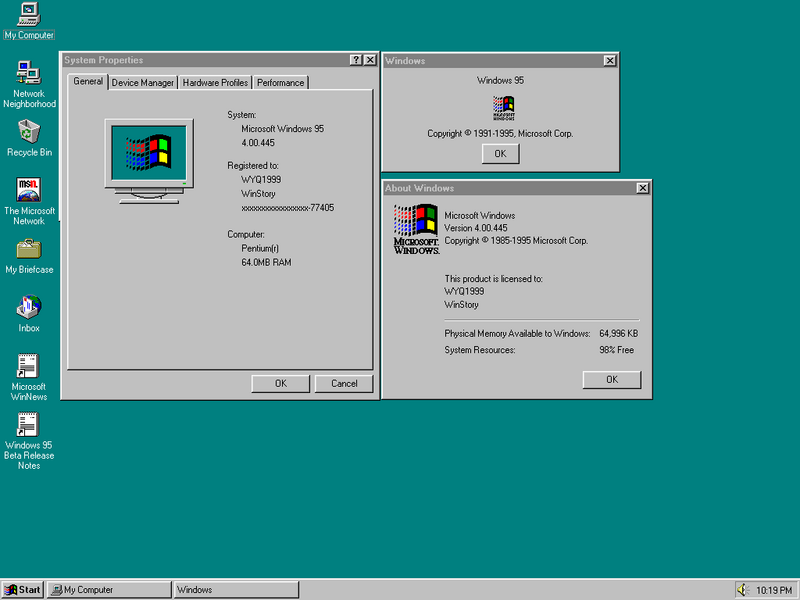Click OK in the Windows 95 dialog
800x600 pixels.
500,153
